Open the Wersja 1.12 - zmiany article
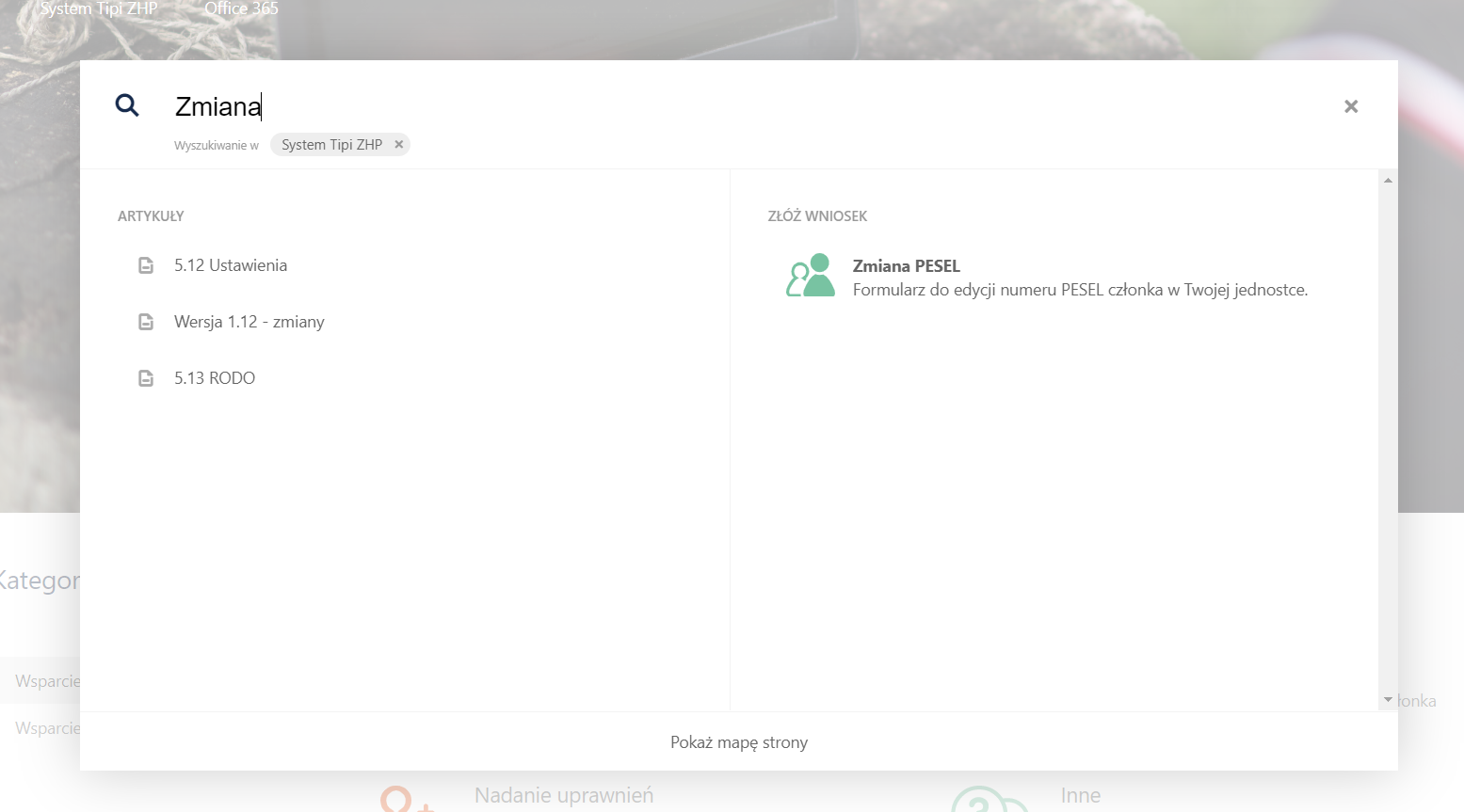Screen dimensions: 1464x812 (249, 322)
